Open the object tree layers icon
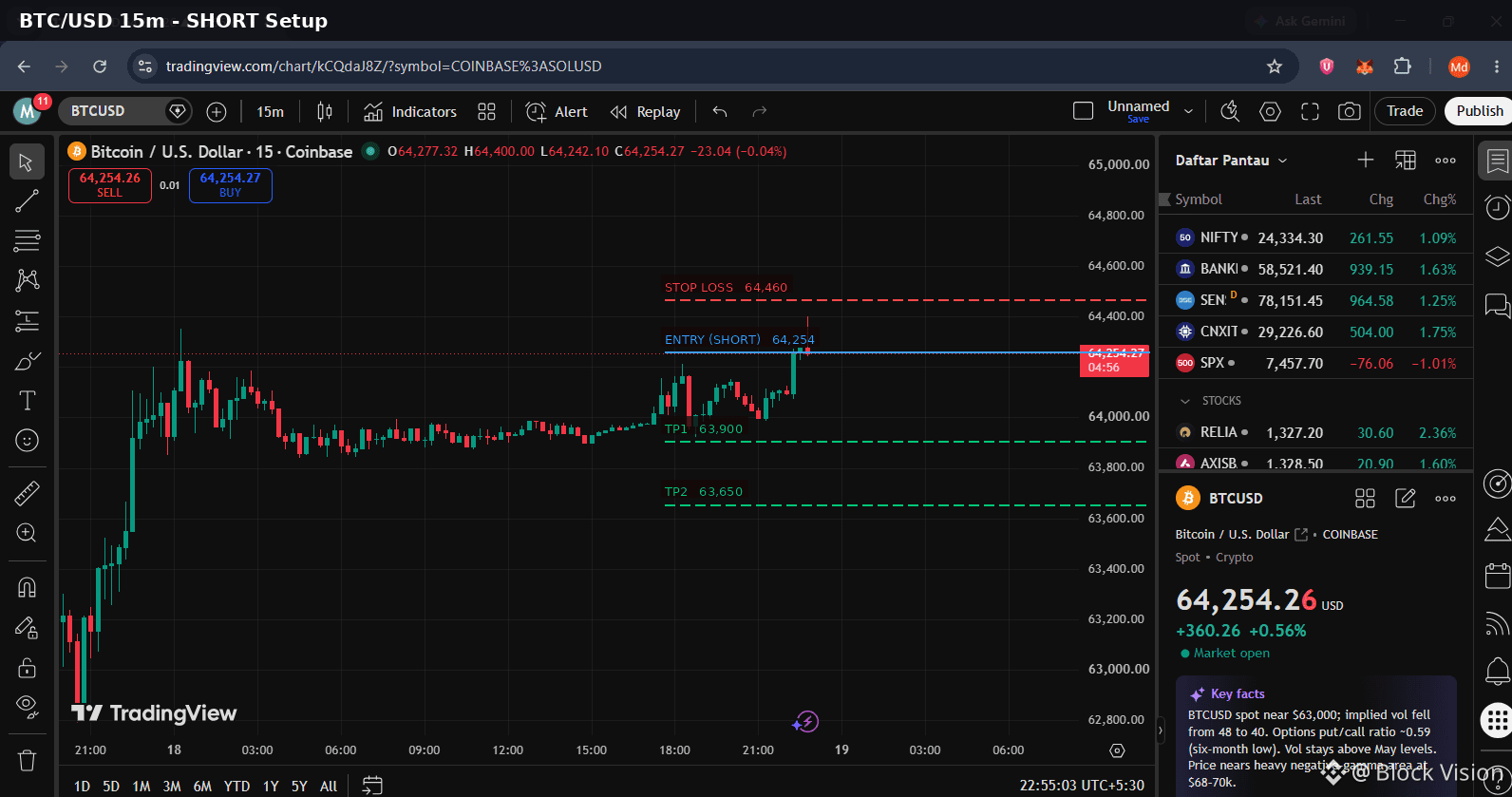 click(x=1497, y=256)
